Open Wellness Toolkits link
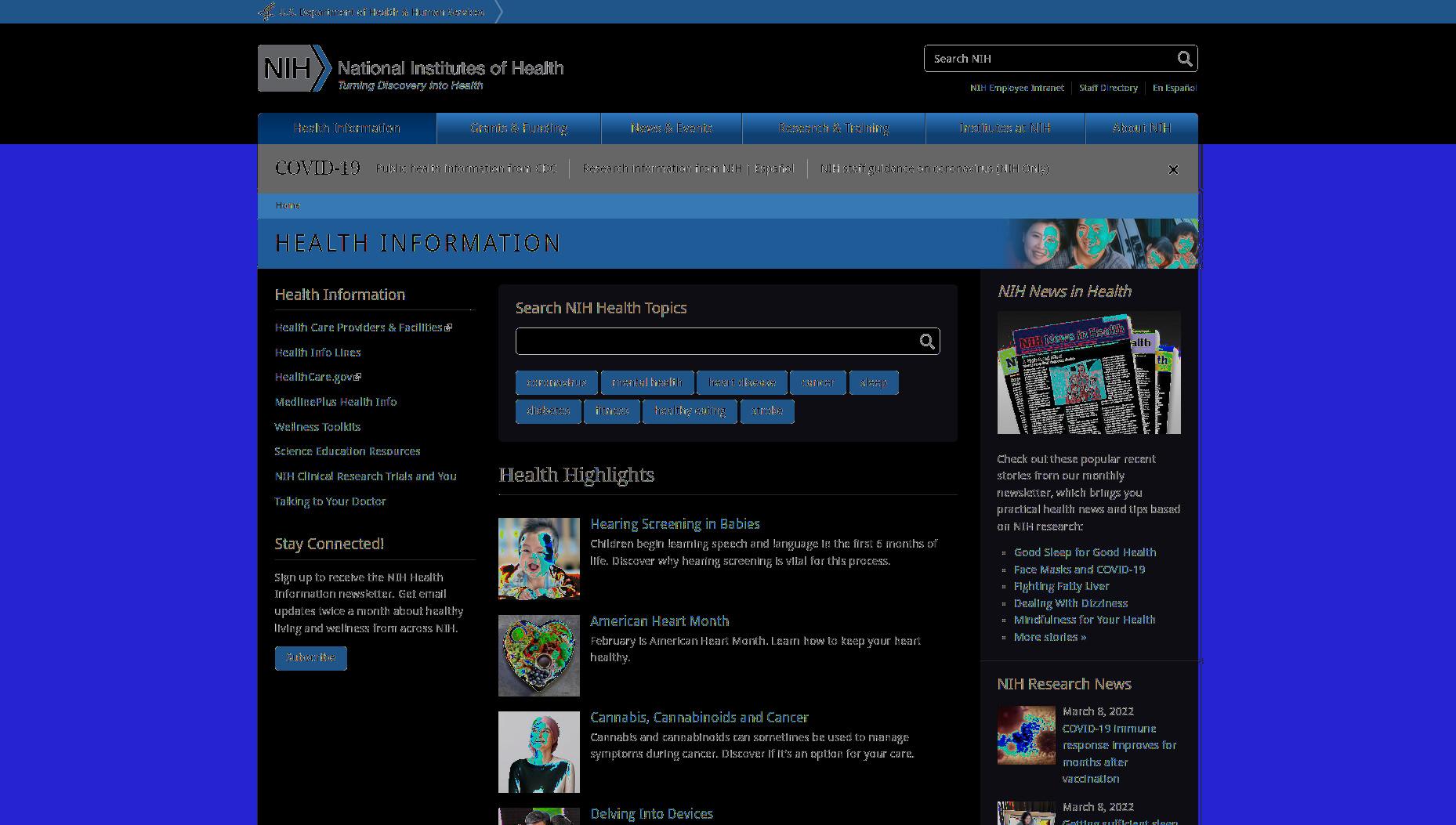The width and height of the screenshot is (1456, 825). pyautogui.click(x=317, y=427)
